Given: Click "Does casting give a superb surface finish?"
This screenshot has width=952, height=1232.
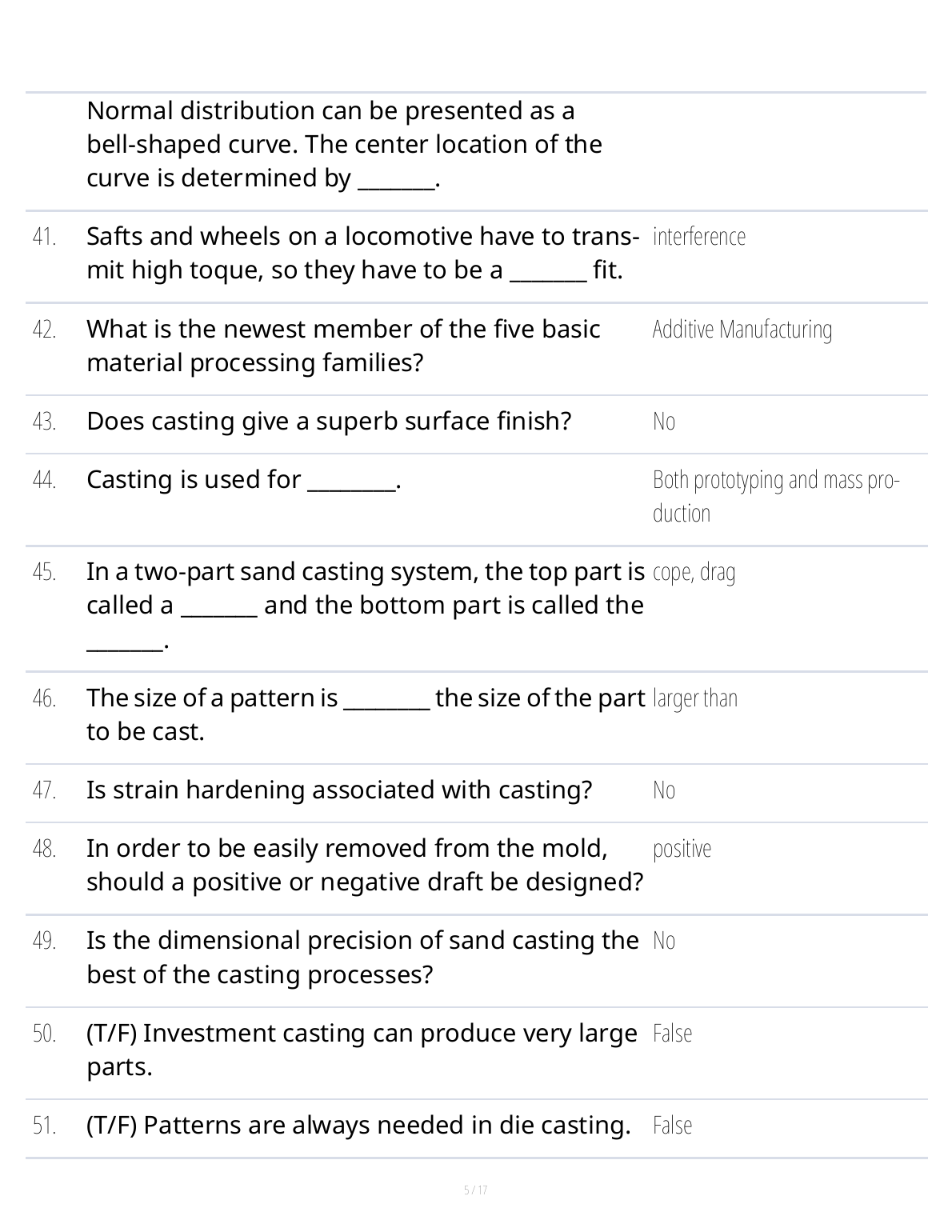Looking at the screenshot, I should (x=329, y=422).
